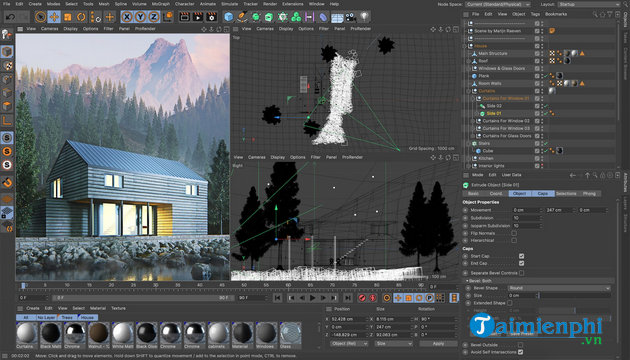Uncheck the End Cap checkbox
Viewport: 630px width, 360px height.
pyautogui.click(x=522, y=263)
